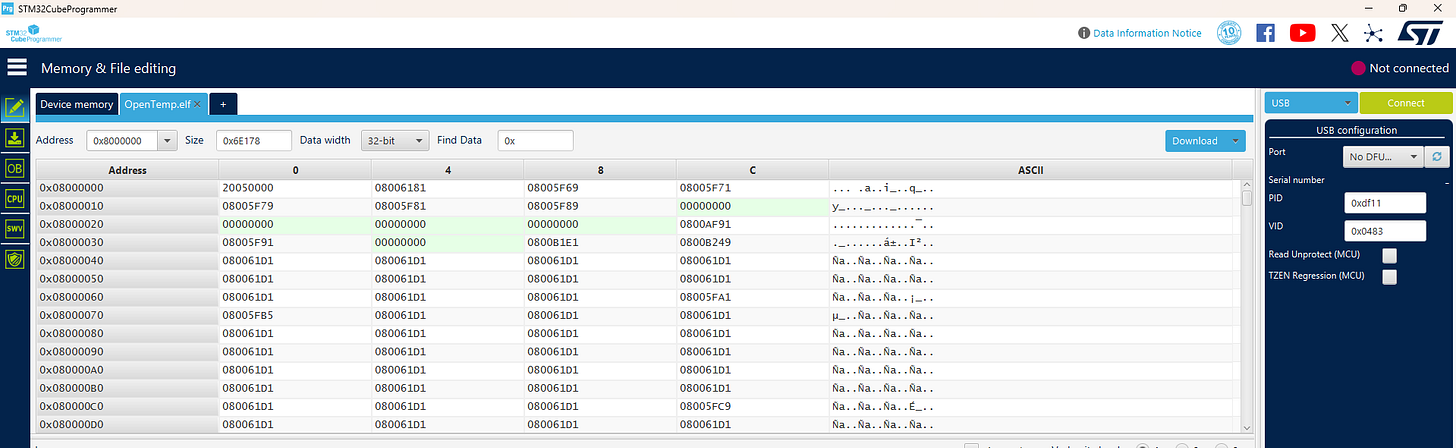Focus the Size field 0x6E178

pyautogui.click(x=253, y=141)
